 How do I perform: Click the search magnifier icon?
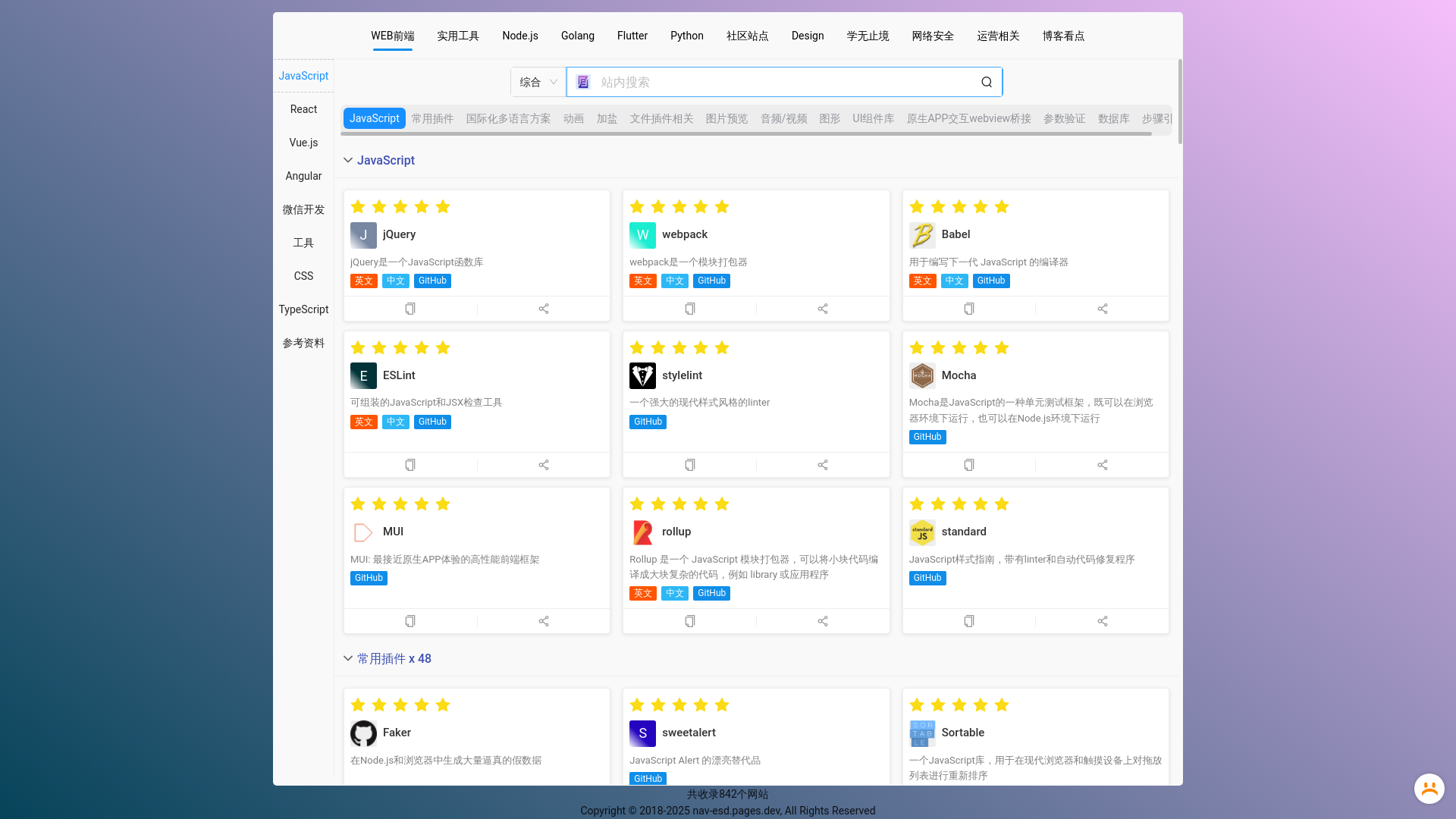point(987,82)
